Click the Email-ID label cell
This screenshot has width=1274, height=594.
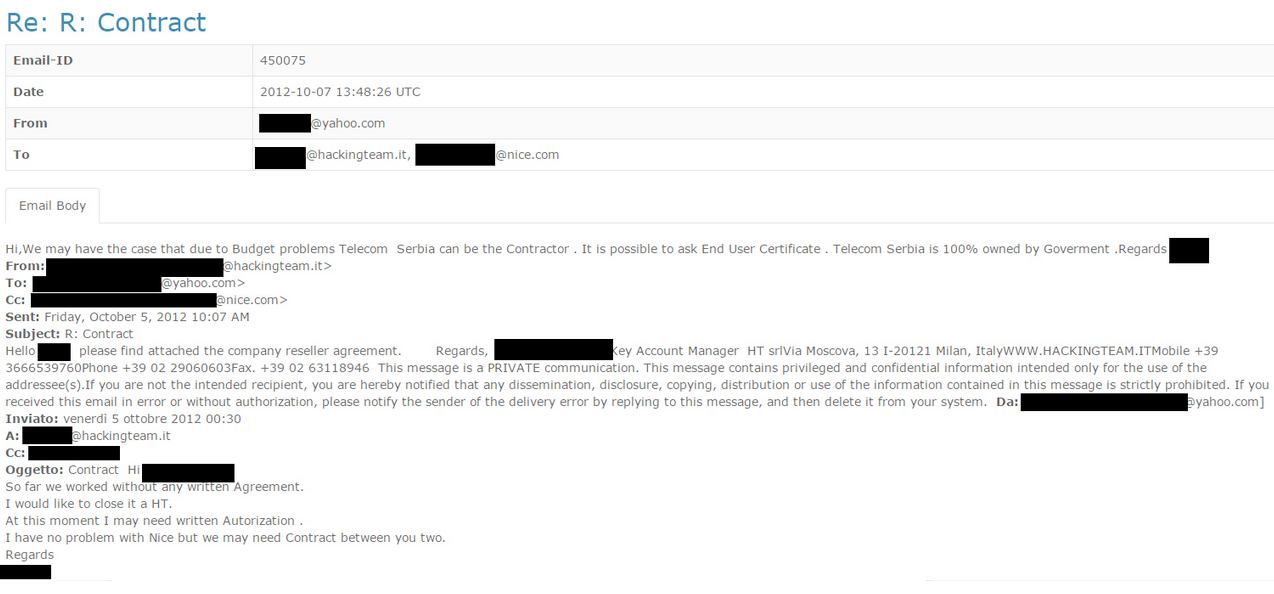coord(129,60)
